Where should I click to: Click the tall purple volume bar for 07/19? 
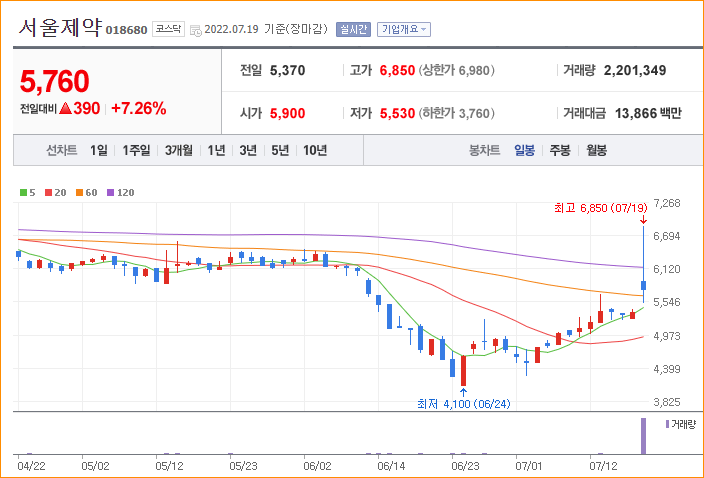click(x=643, y=436)
